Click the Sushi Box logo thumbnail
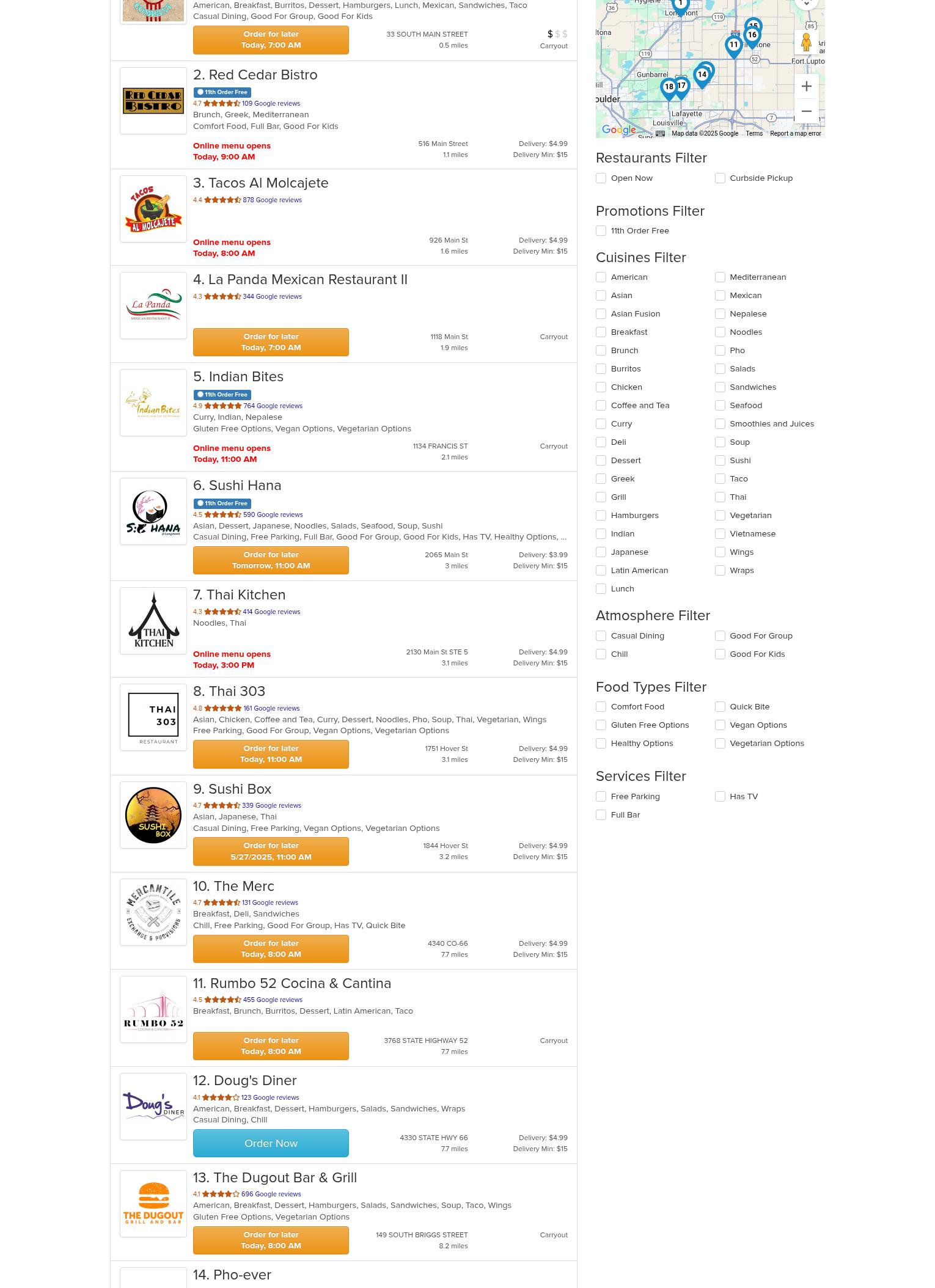935x1288 pixels. coord(153,815)
